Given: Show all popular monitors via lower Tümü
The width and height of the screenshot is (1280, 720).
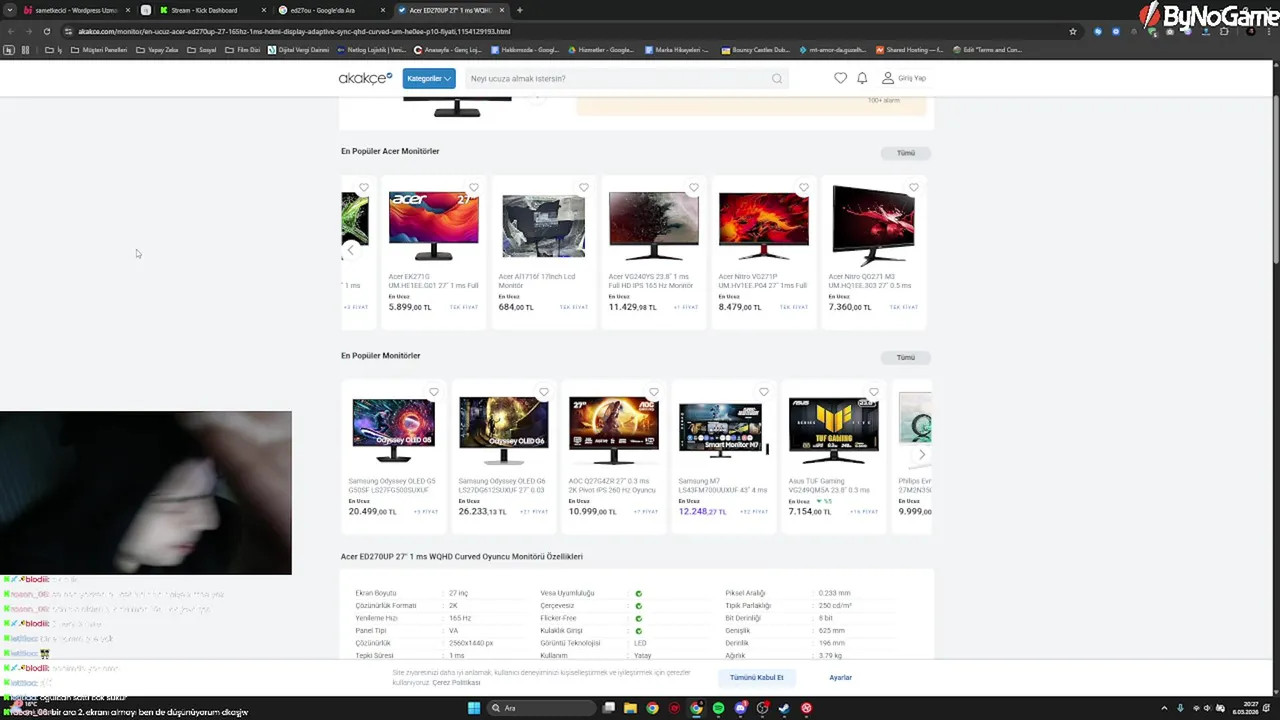Looking at the screenshot, I should pyautogui.click(x=906, y=357).
